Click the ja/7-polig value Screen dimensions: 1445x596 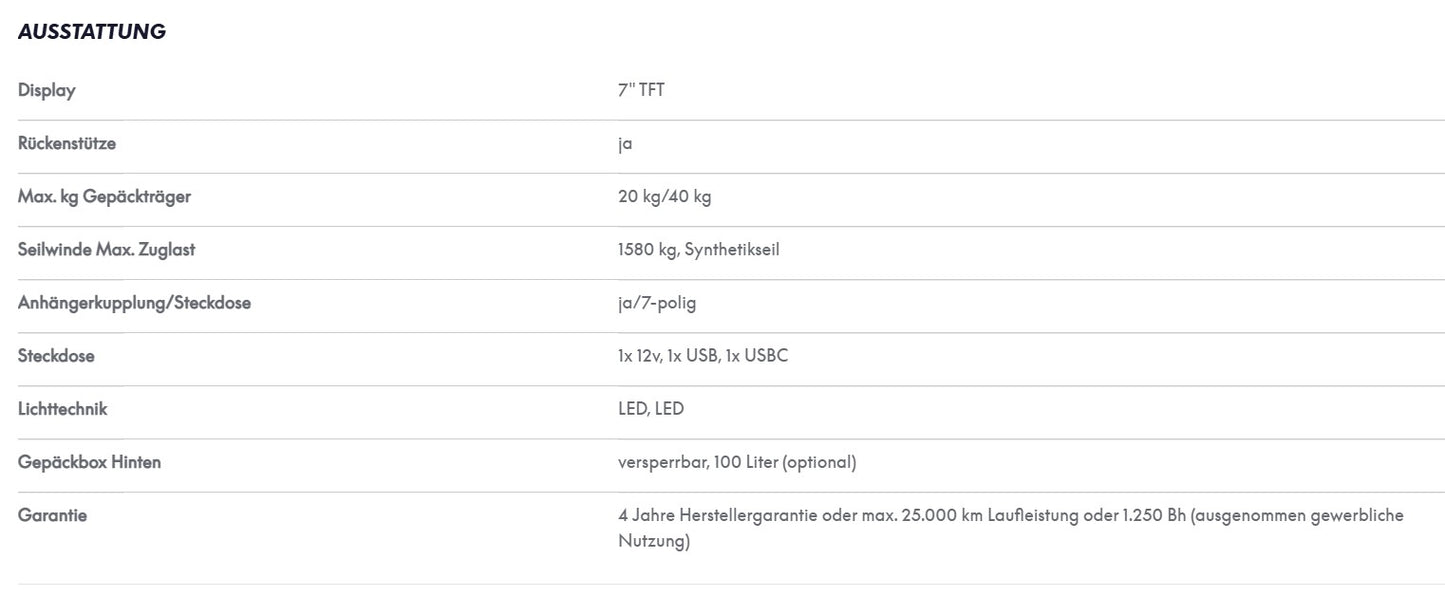click(x=657, y=302)
